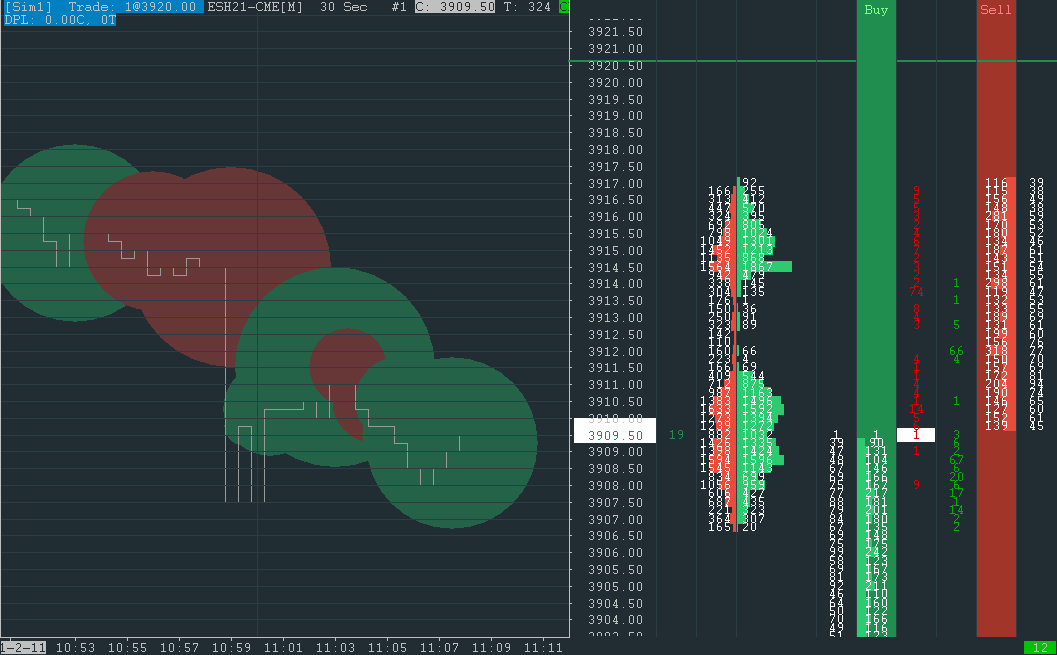The width and height of the screenshot is (1057, 655).
Task: Click the Buy column header
Action: [x=876, y=9]
